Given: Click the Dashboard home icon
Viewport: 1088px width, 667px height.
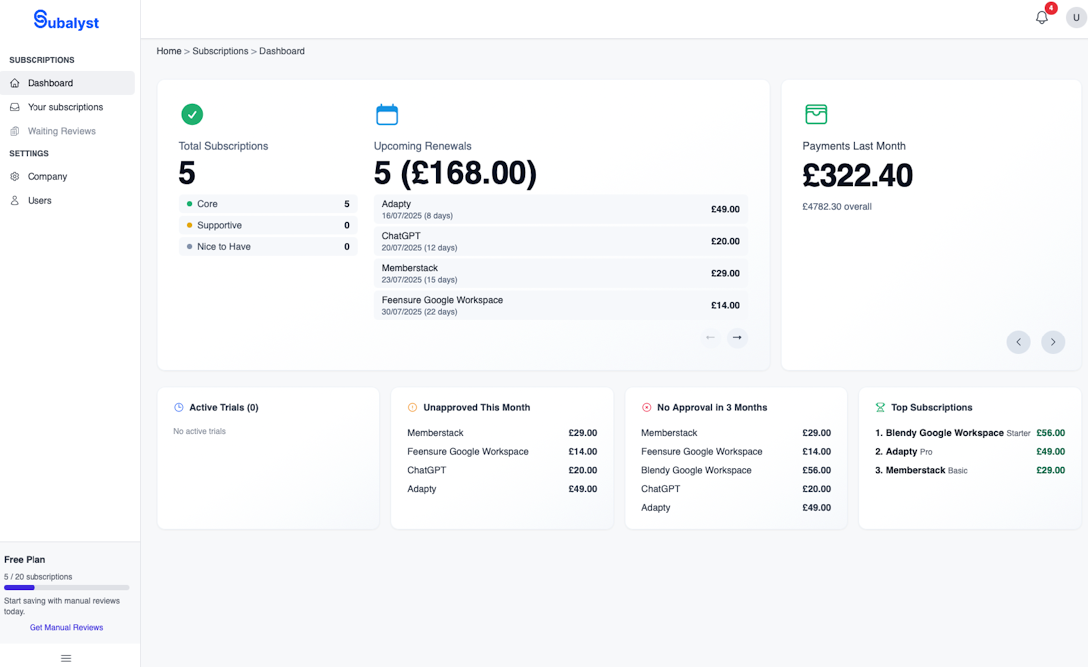Looking at the screenshot, I should coord(15,83).
